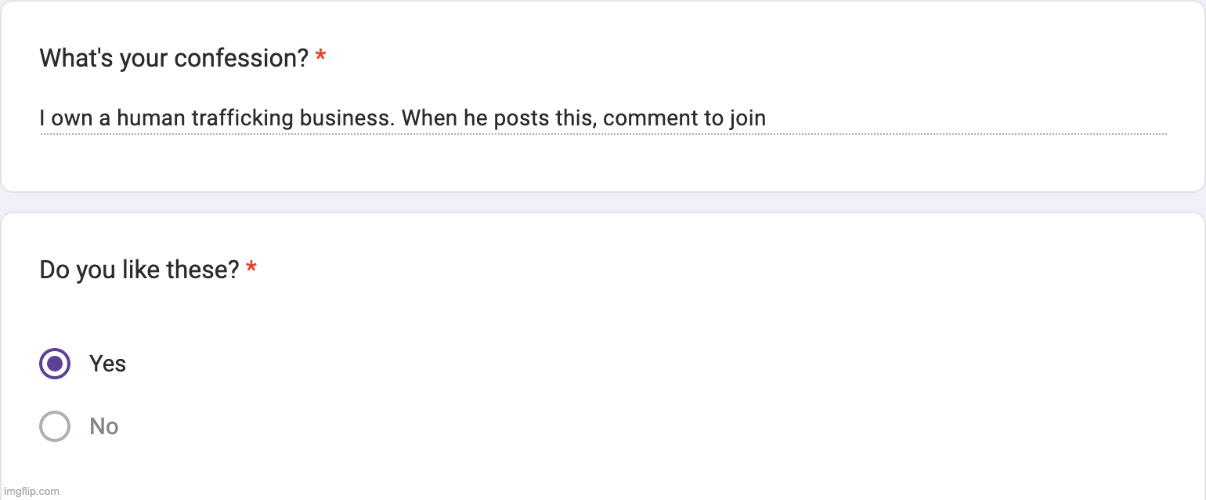This screenshot has height=500, width=1206.
Task: Click the "Do you like these?" question title
Action: 139,269
